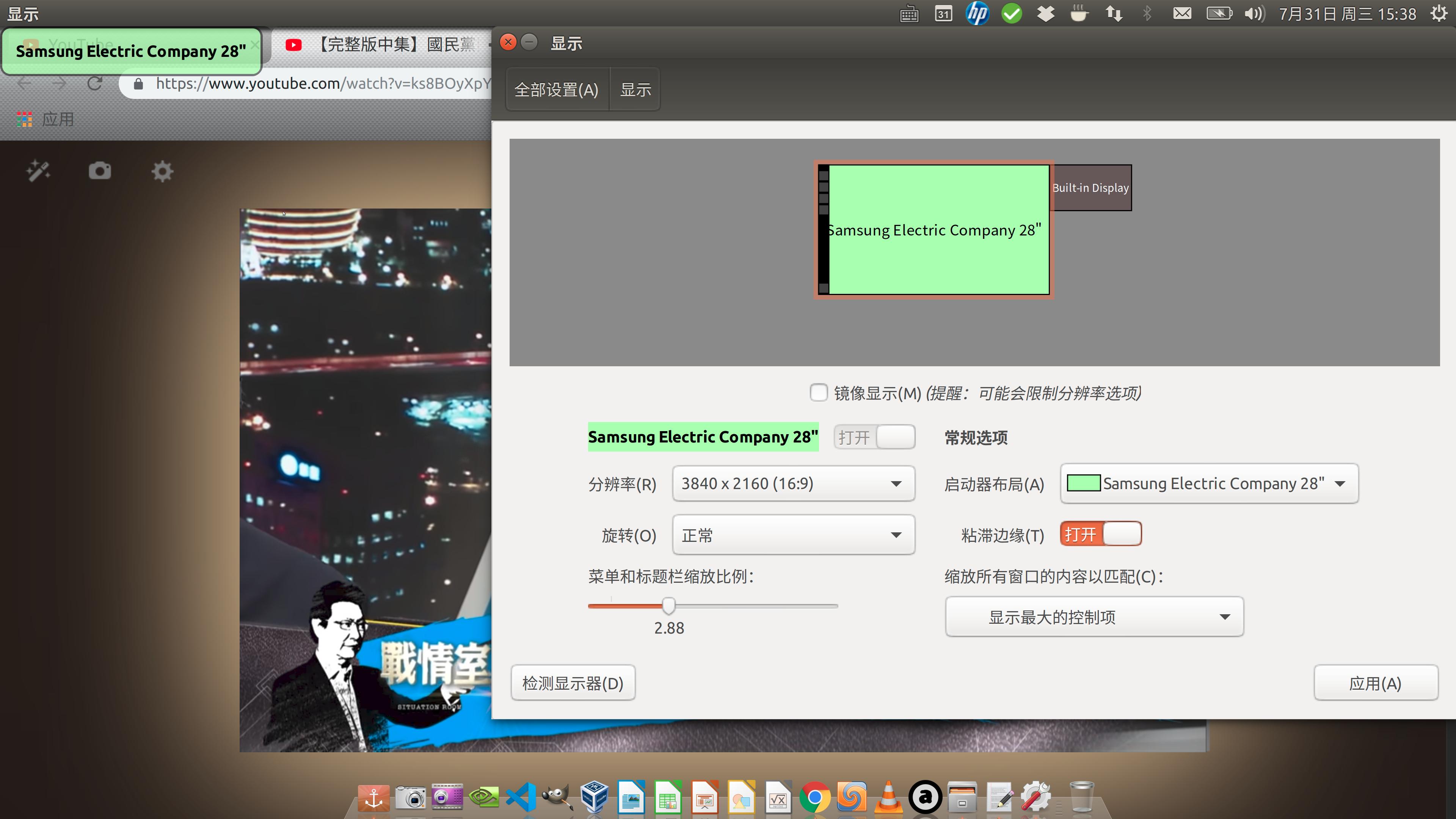The image size is (1456, 819).
Task: Click the green checkmark sync indicator
Action: pos(1012,14)
